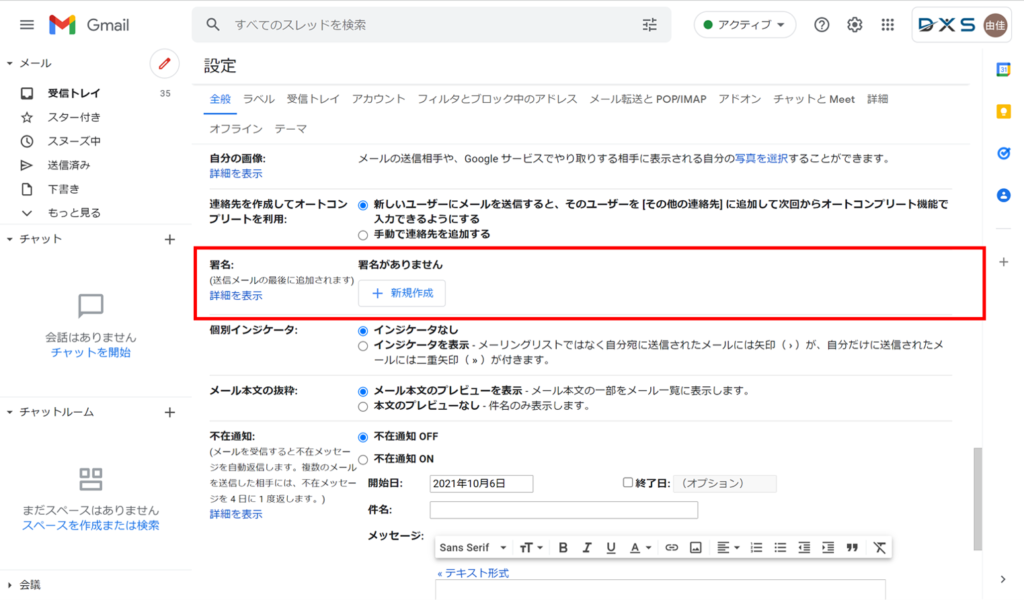Check the 終了日 checkbox
The image size is (1024, 600).
click(628, 482)
